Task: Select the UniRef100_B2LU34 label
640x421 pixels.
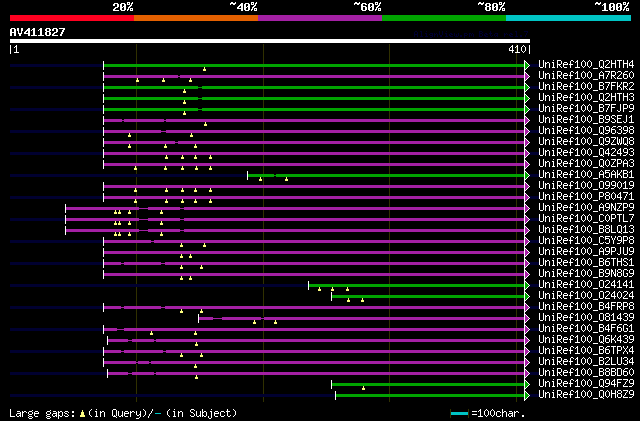Action: click(x=586, y=362)
